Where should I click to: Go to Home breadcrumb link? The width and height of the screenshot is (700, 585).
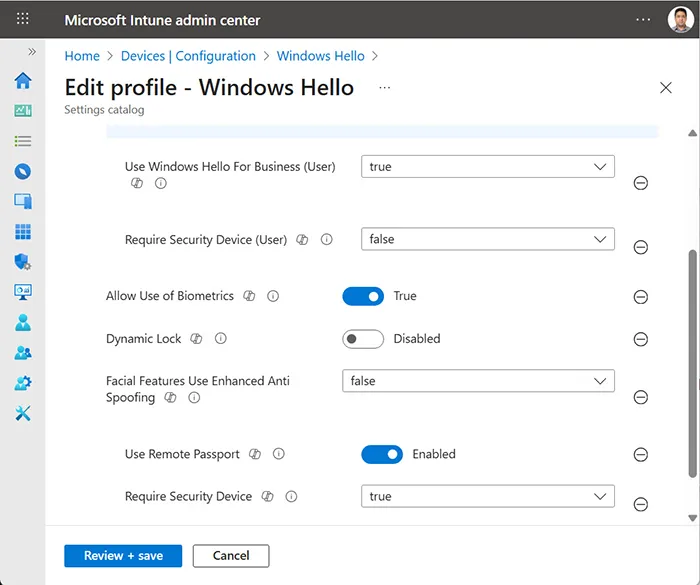coord(82,56)
